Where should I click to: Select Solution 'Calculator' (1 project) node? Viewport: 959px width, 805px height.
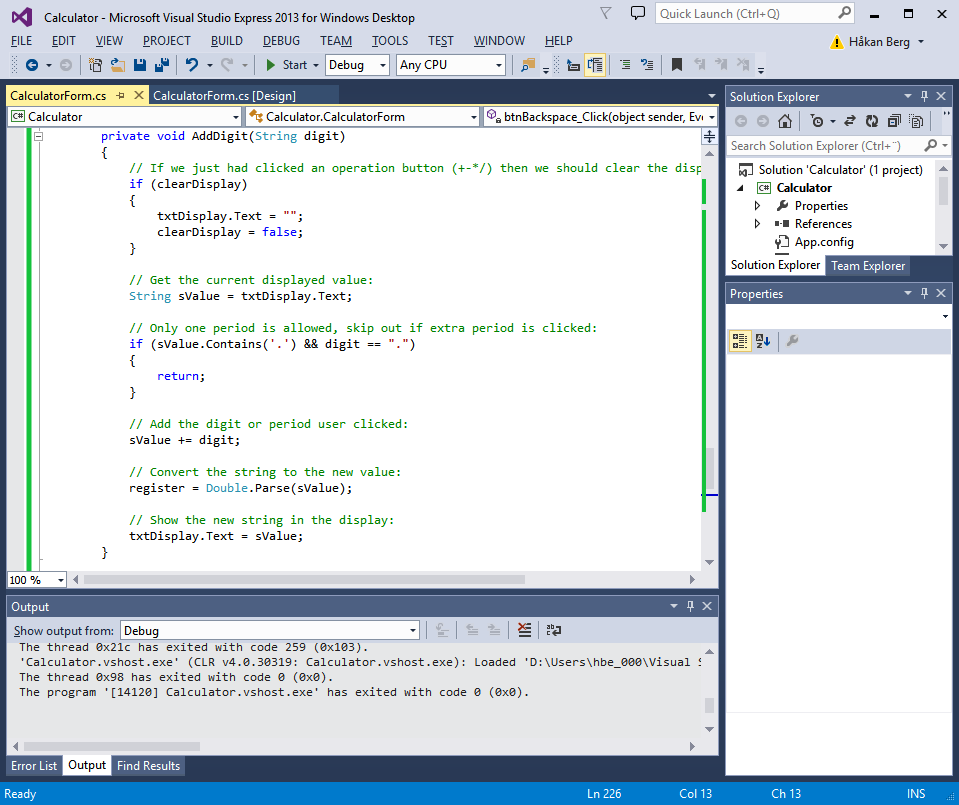click(840, 169)
